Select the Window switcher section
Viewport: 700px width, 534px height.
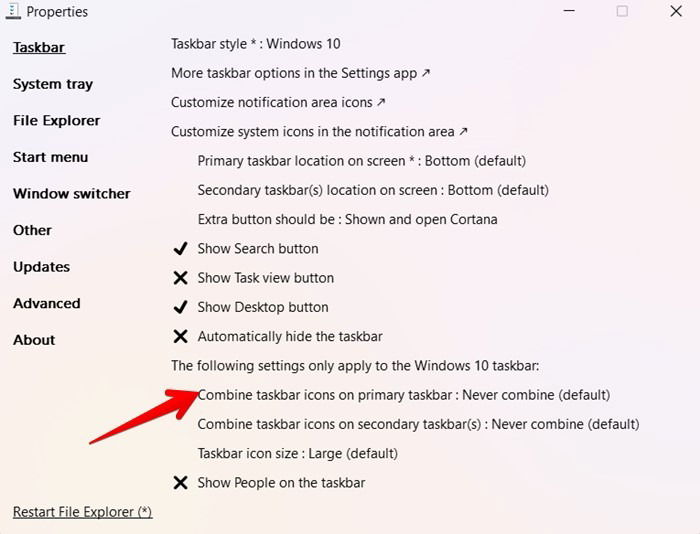(71, 194)
